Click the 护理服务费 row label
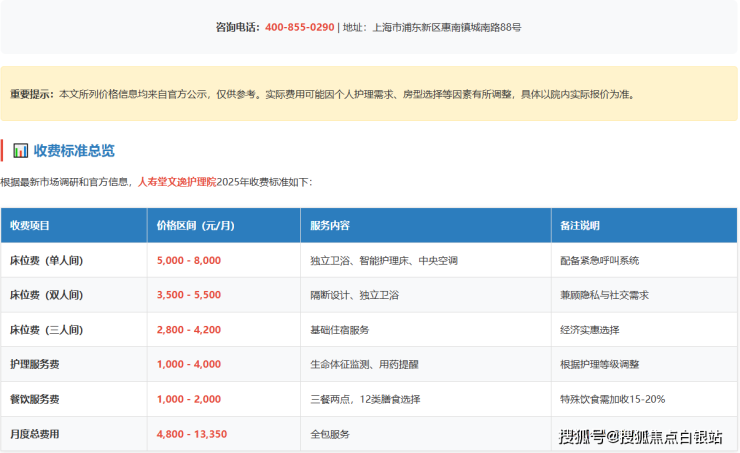 click(35, 365)
